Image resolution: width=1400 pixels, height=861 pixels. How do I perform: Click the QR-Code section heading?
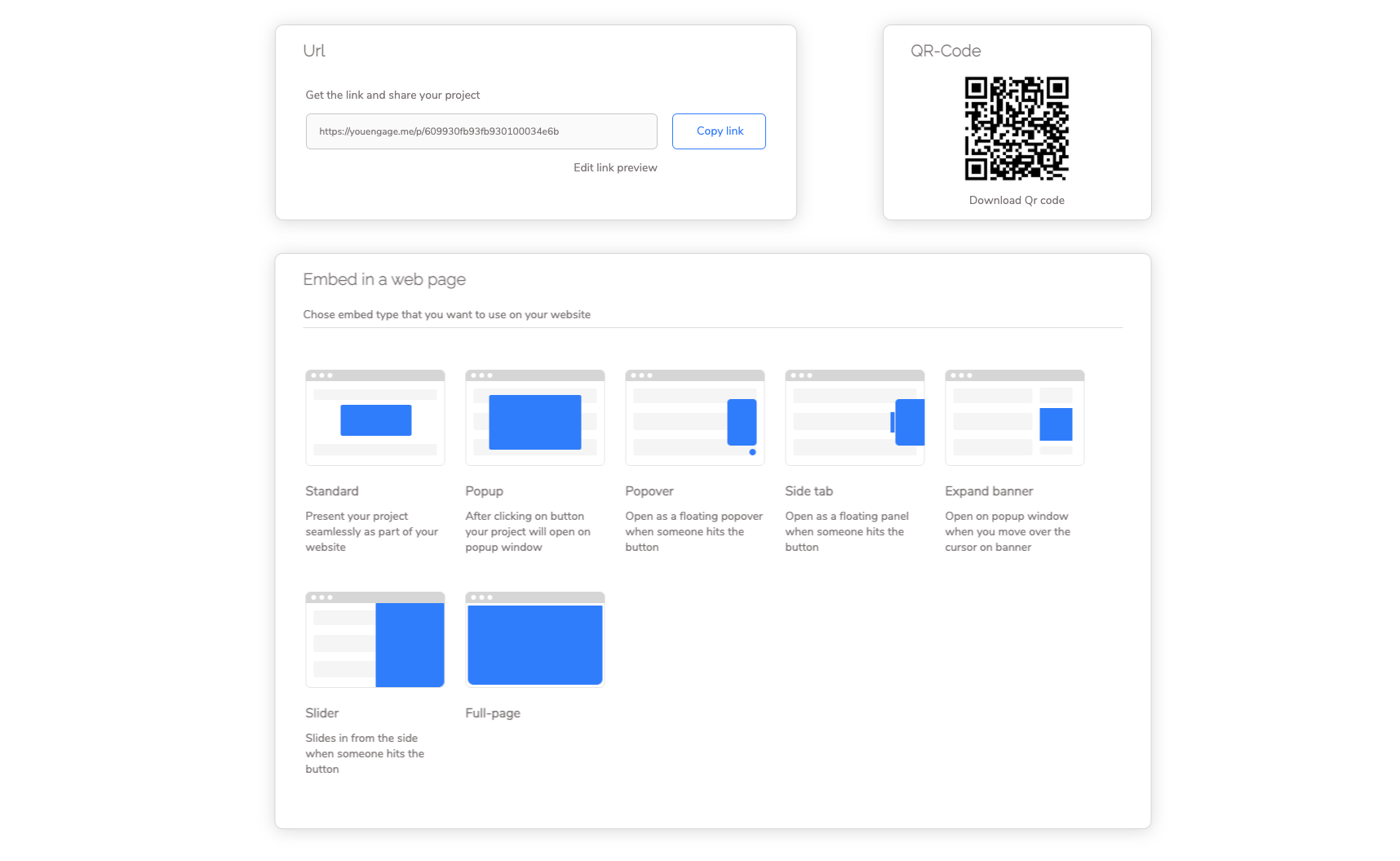946,51
